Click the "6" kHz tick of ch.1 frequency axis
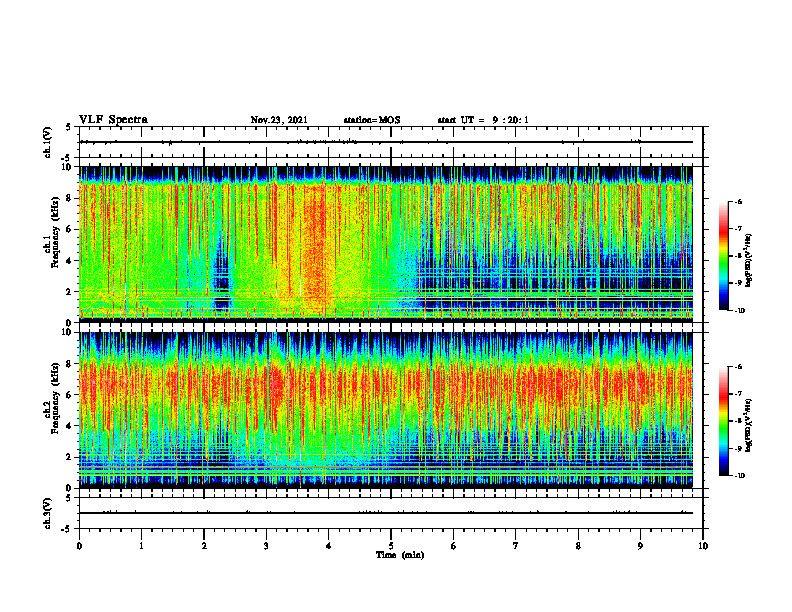Screen dimensions: 792x612 (68, 229)
